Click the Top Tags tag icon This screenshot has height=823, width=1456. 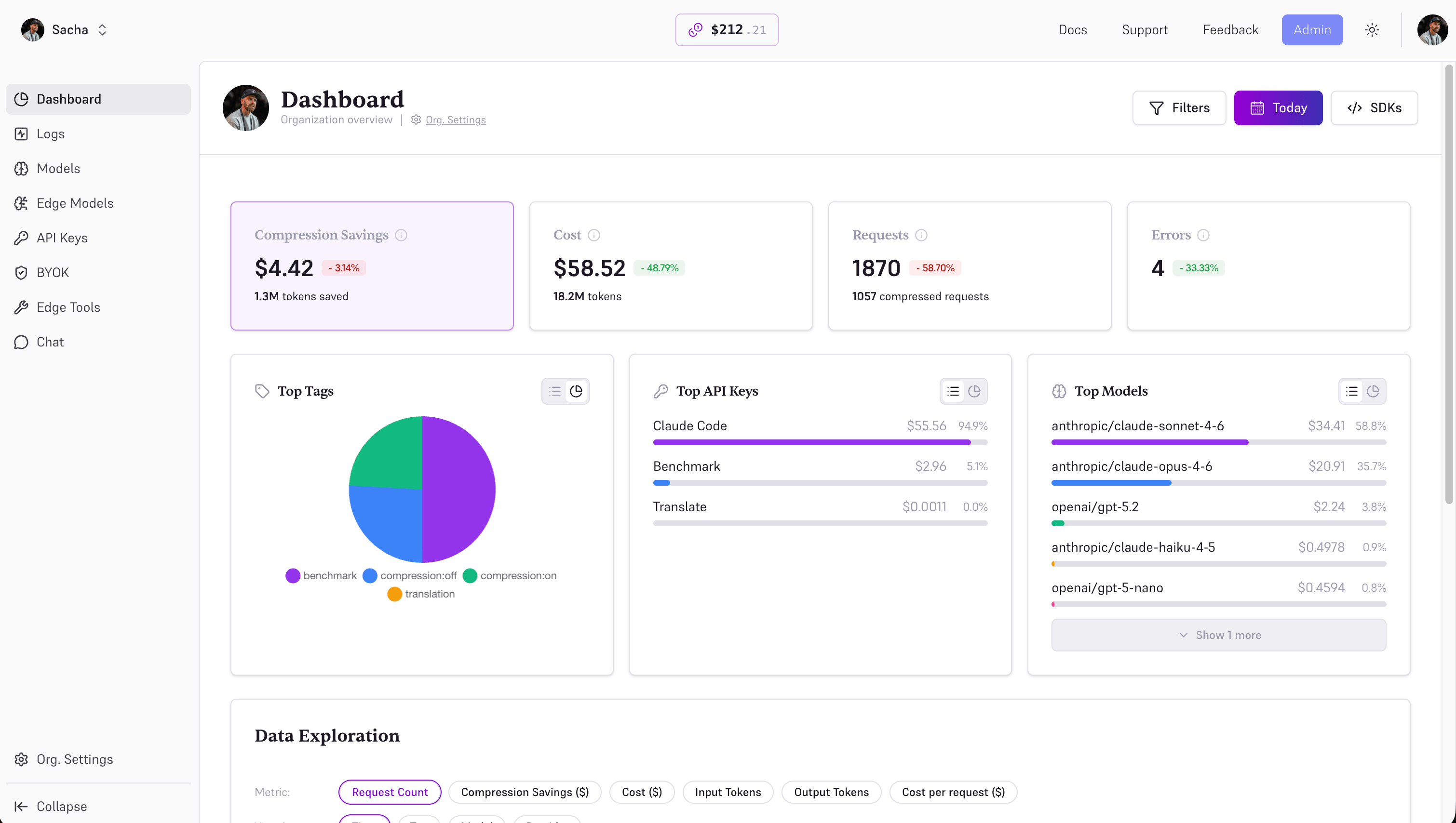click(262, 391)
